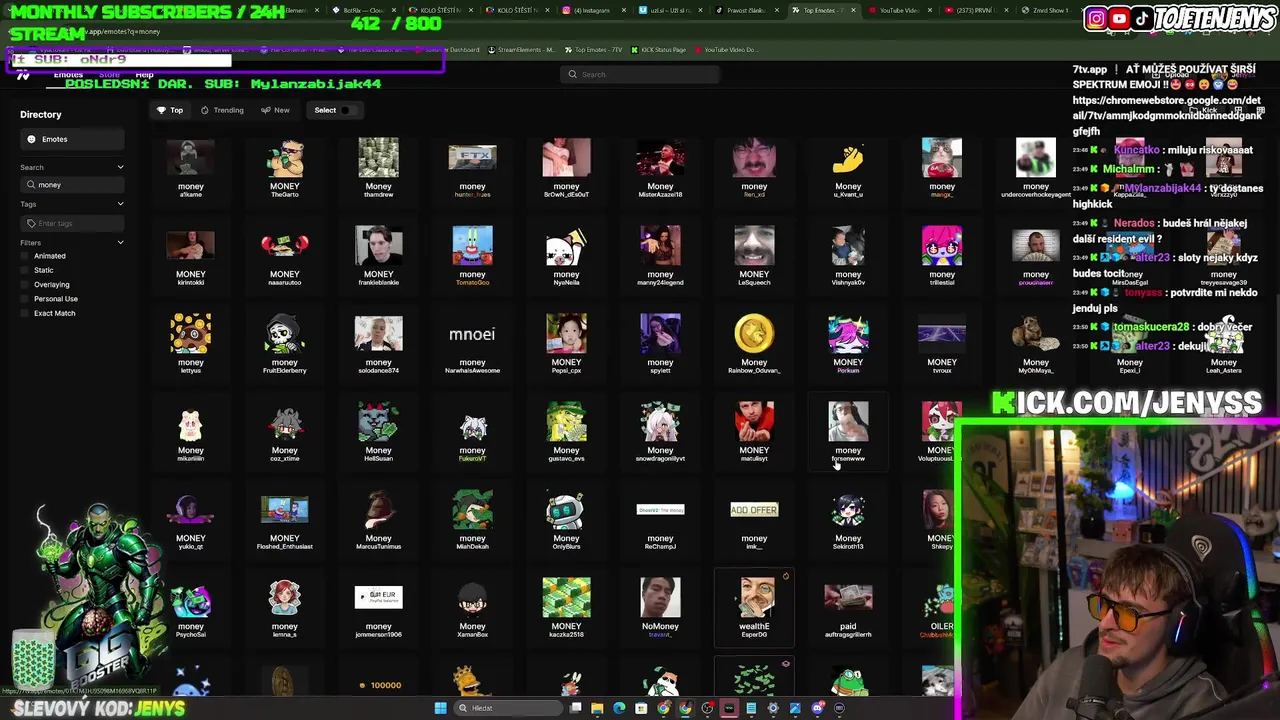
Task: Switch to the New sorting tab
Action: point(275,110)
